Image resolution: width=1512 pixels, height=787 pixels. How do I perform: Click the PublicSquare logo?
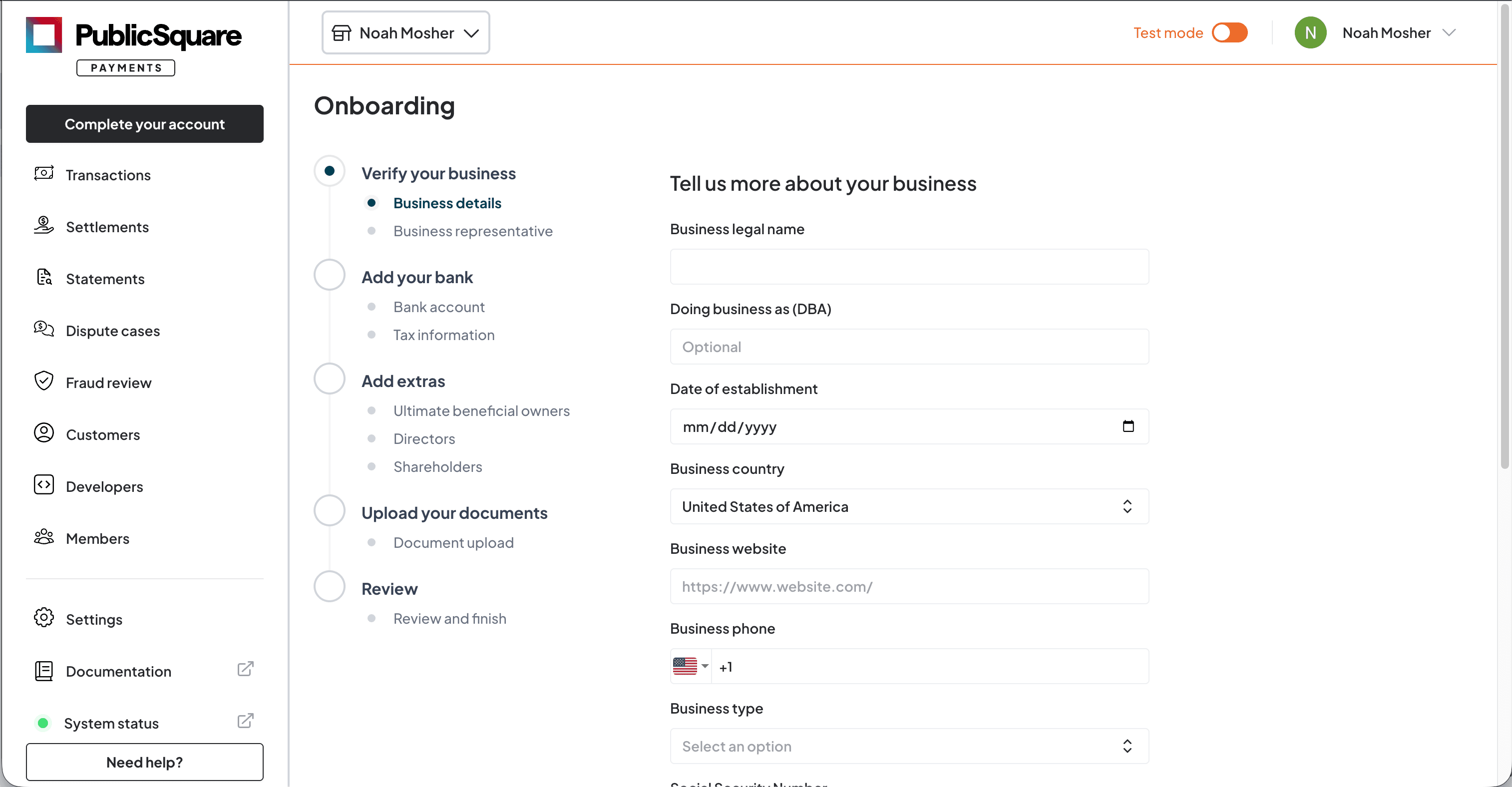click(x=133, y=46)
